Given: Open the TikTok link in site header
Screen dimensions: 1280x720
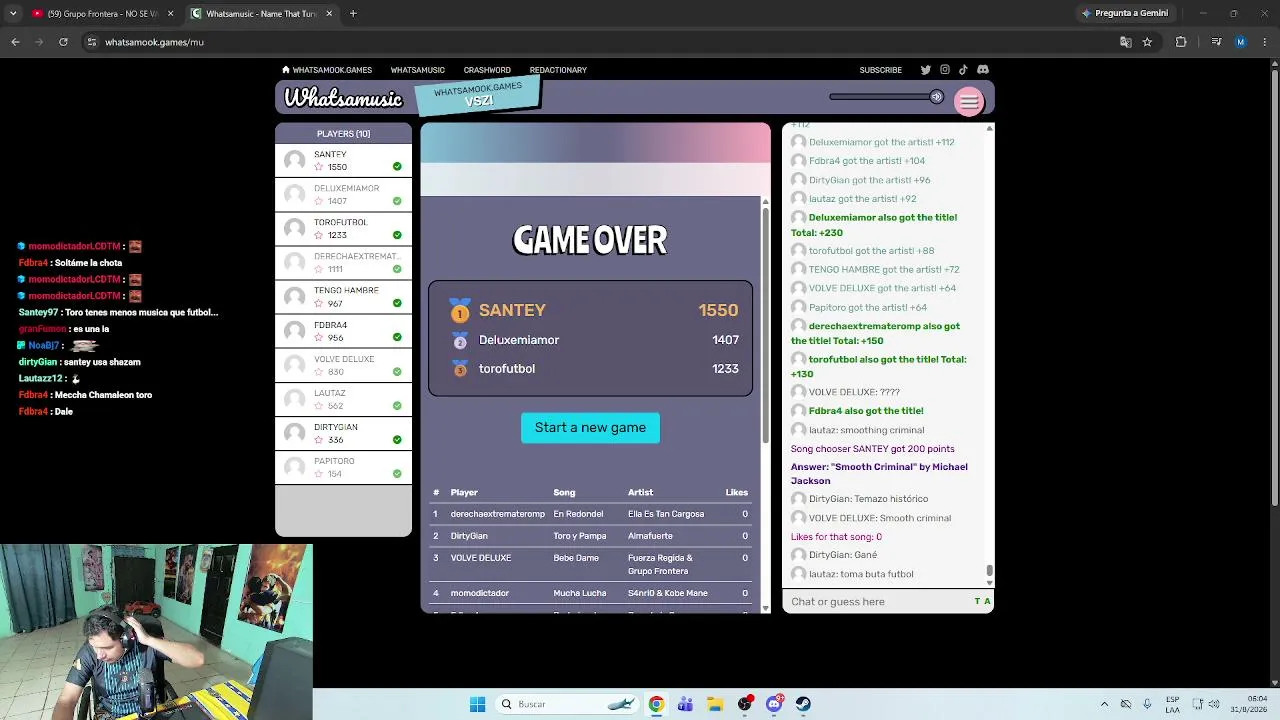Looking at the screenshot, I should tap(963, 70).
